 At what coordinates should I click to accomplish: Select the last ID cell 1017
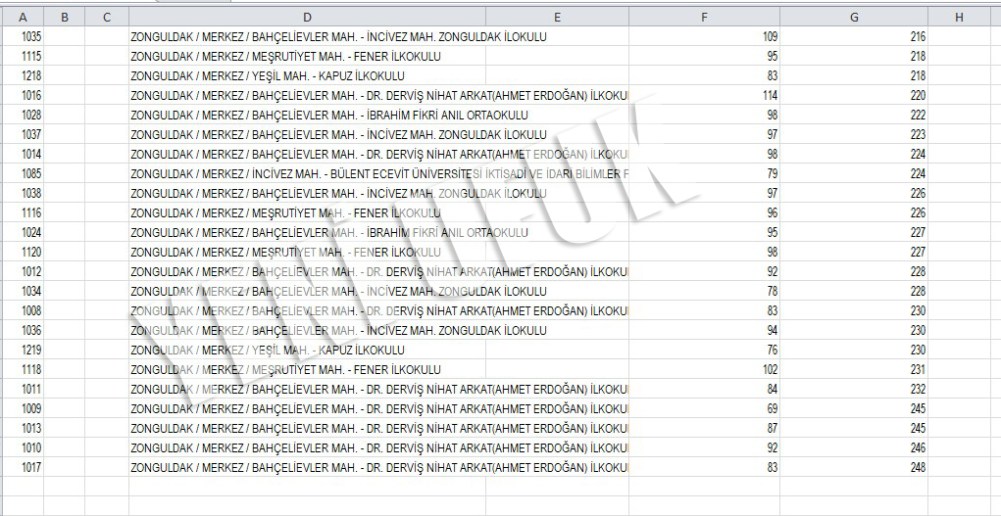click(x=31, y=467)
